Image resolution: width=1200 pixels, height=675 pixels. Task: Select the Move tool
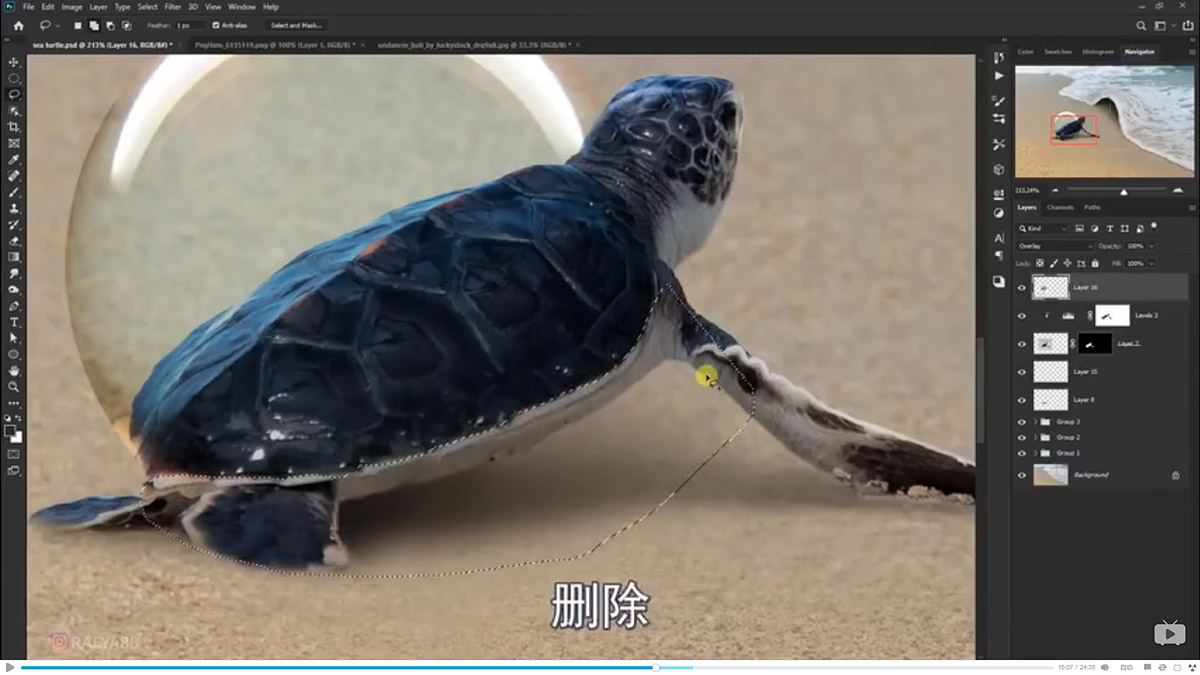coord(13,60)
